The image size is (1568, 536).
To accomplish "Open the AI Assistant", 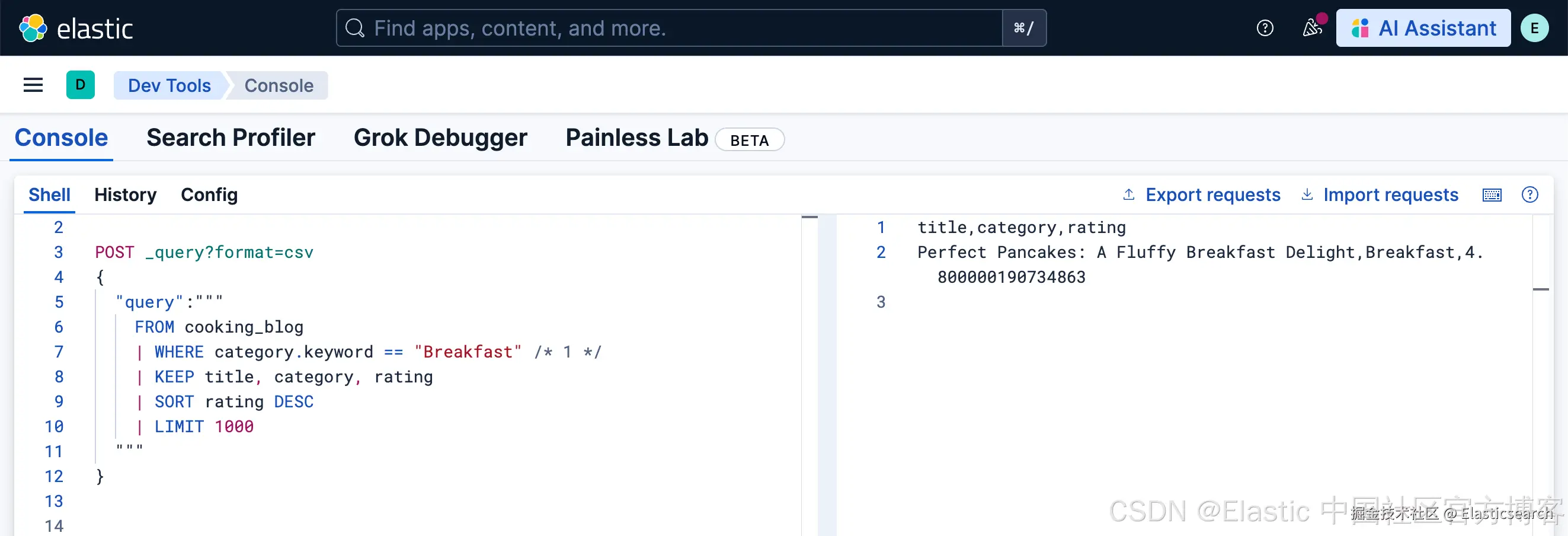I will pos(1423,28).
